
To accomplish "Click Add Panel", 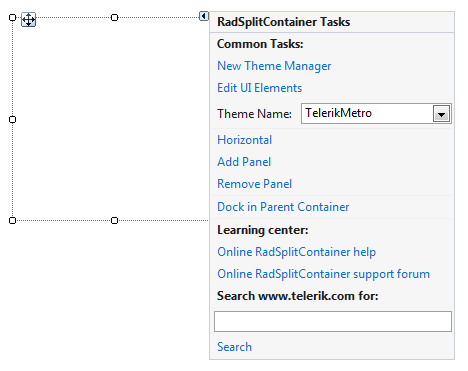I will pyautogui.click(x=244, y=162).
